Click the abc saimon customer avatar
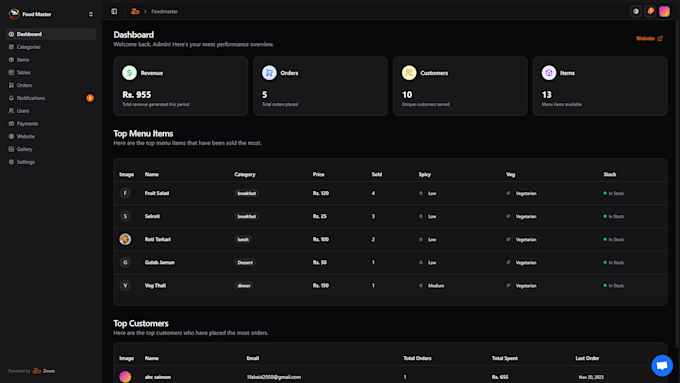The image size is (680, 383). [125, 377]
